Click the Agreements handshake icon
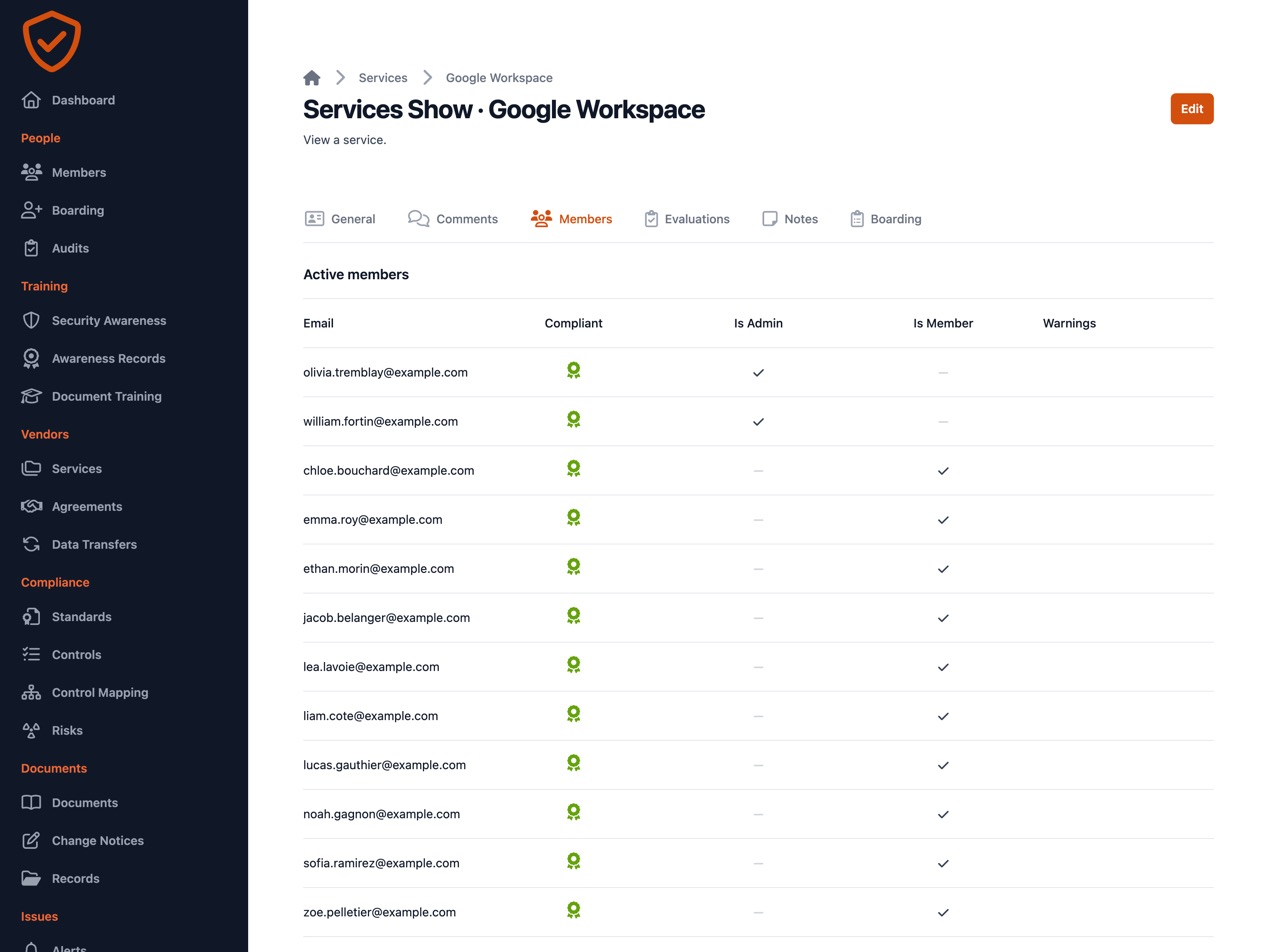 point(32,507)
